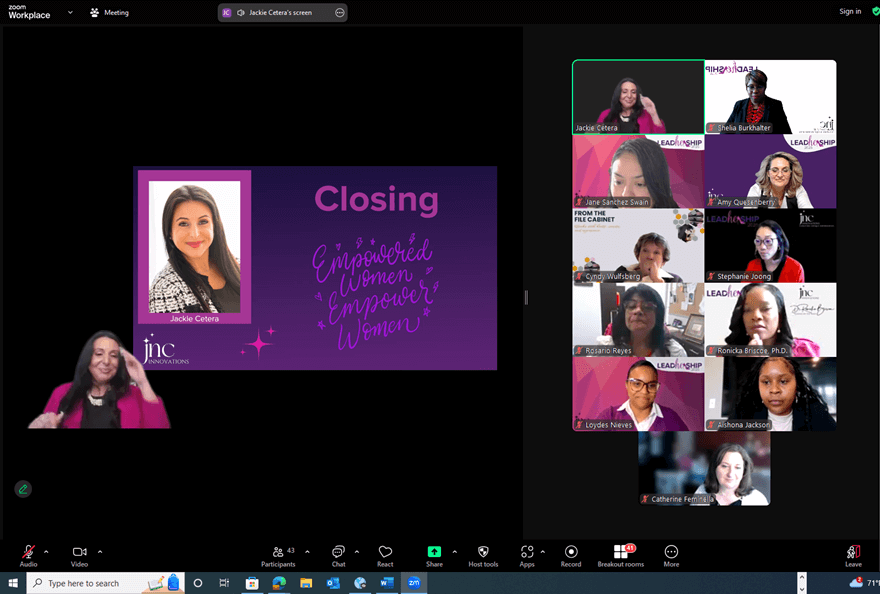Open the More options menu

click(671, 552)
